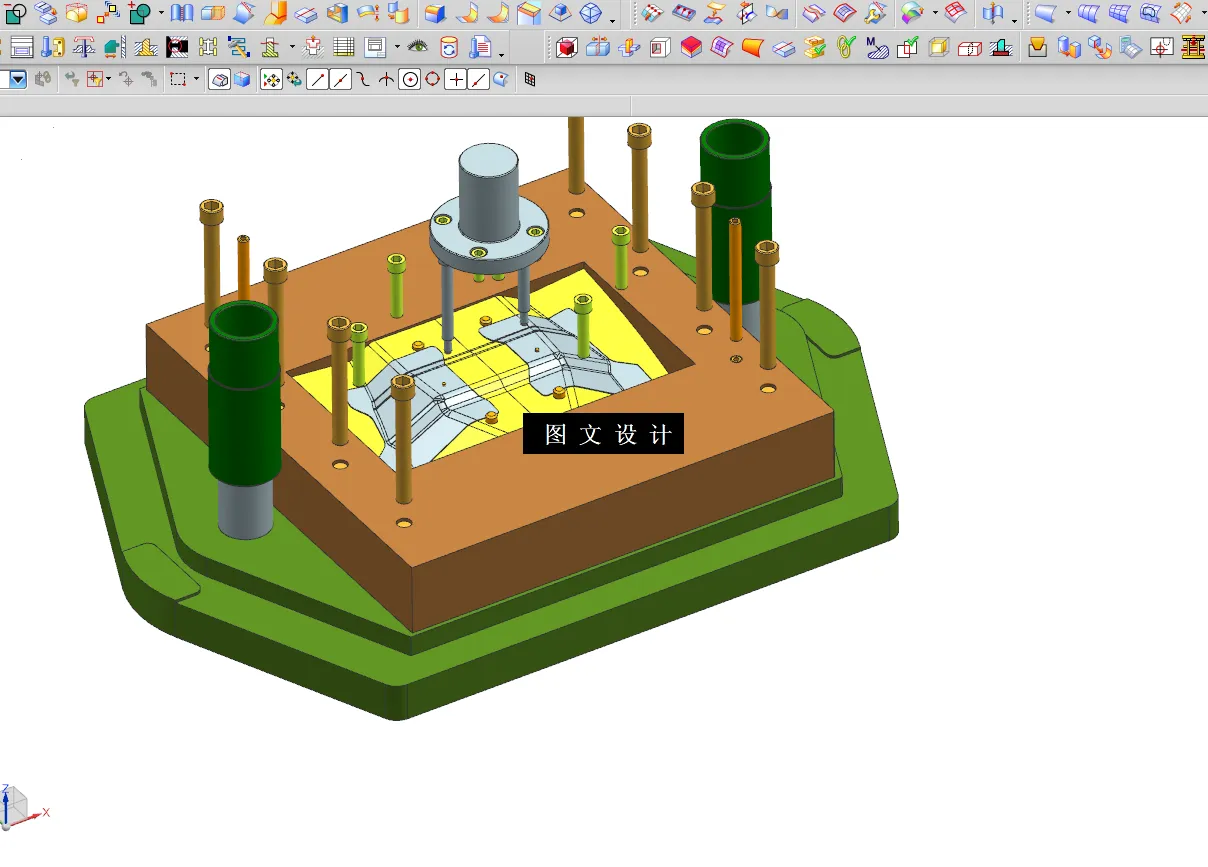The height and width of the screenshot is (867, 1208).
Task: Click the rainbow colored surface icon
Action: click(911, 13)
